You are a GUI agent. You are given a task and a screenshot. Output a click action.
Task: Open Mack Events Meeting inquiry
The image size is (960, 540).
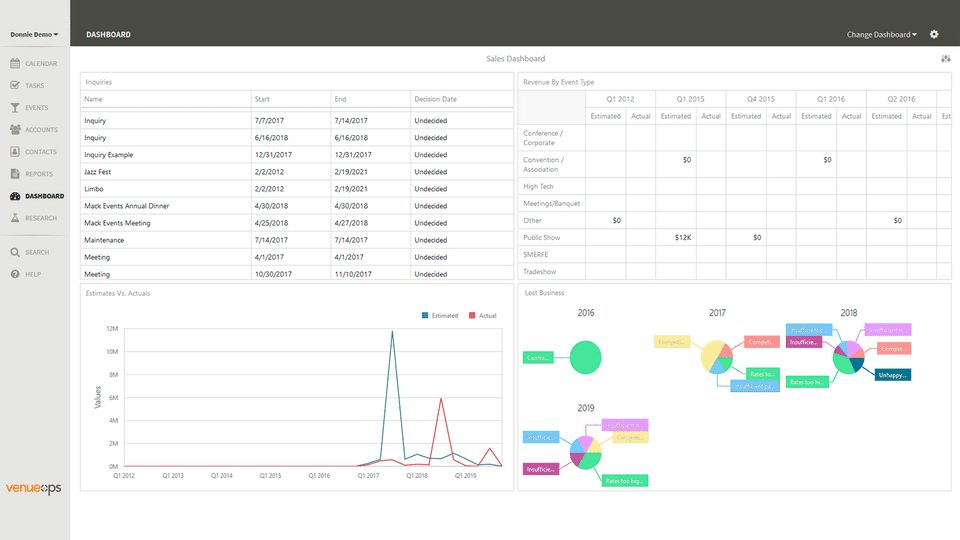[x=296, y=223]
